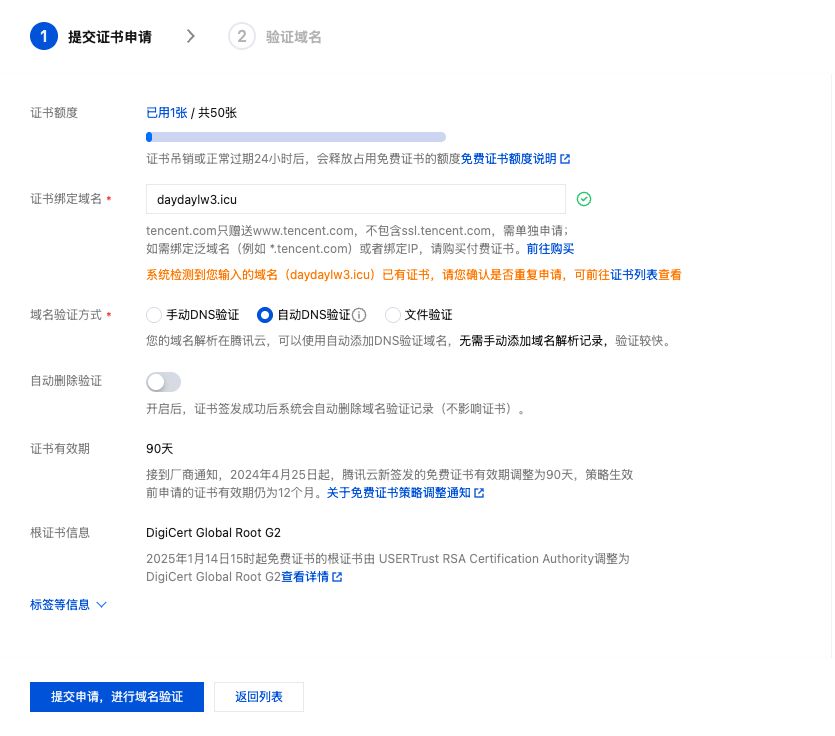Image resolution: width=835 pixels, height=736 pixels.
Task: Select 自动DNS验证 radio option
Action: coord(265,315)
